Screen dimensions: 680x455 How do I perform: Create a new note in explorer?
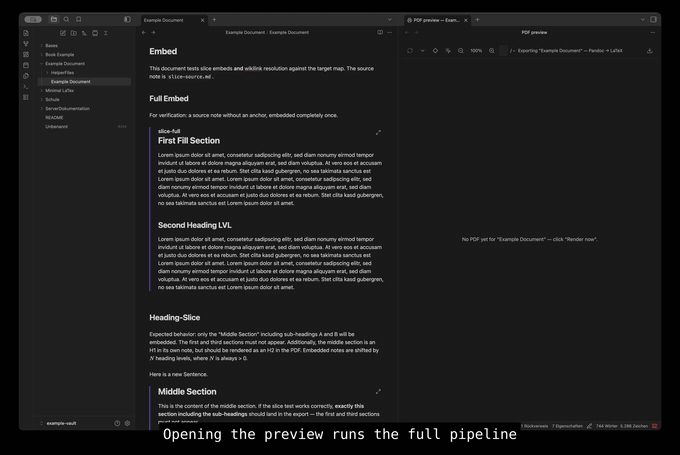pyautogui.click(x=63, y=33)
